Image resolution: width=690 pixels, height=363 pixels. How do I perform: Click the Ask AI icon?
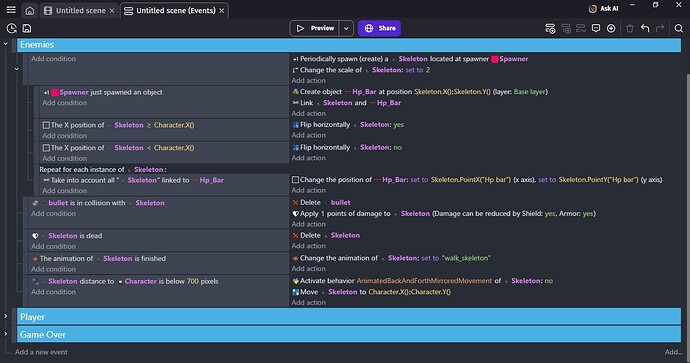coord(593,8)
